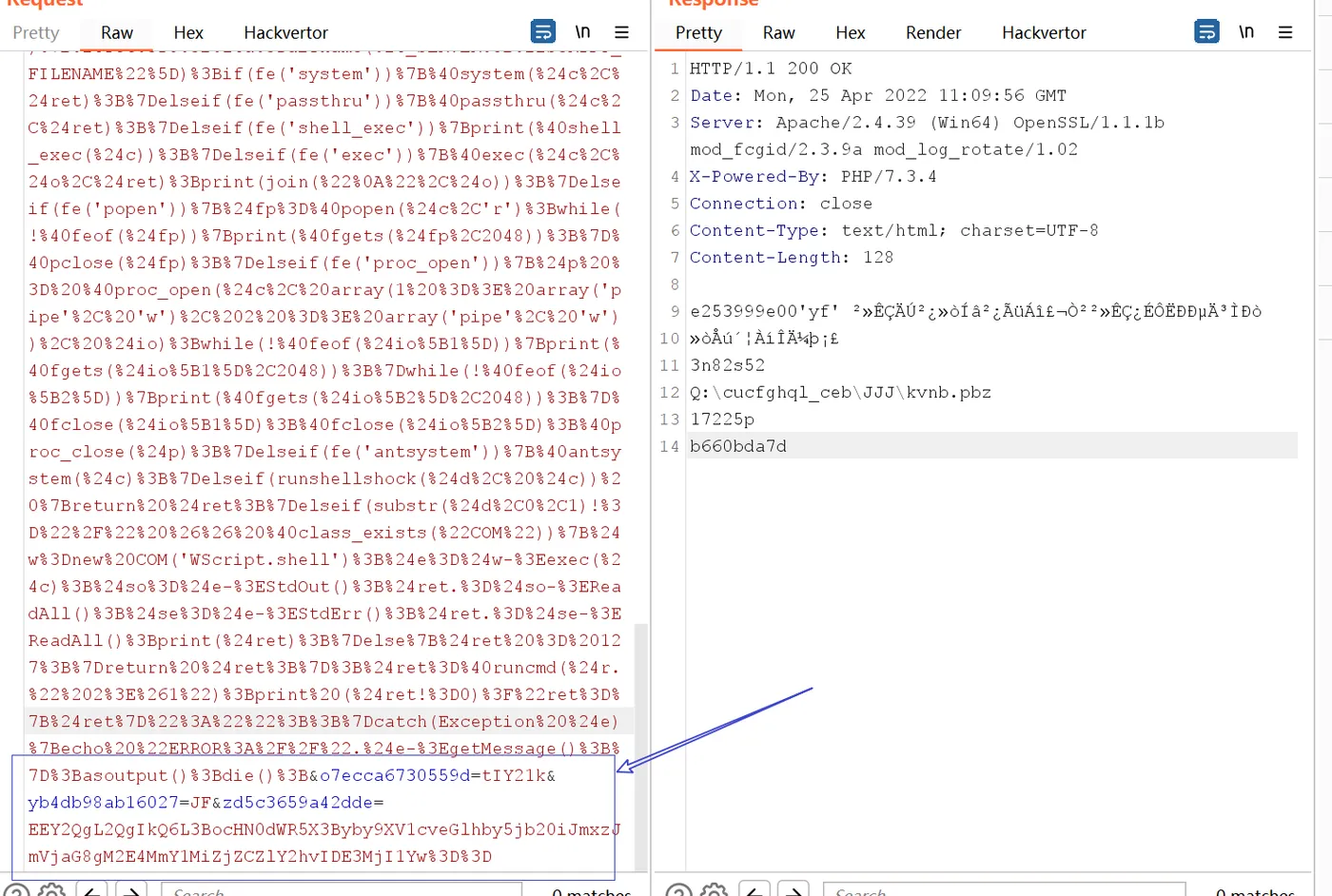Click the Content-Length: 128 header
The width and height of the screenshot is (1332, 896).
791,257
